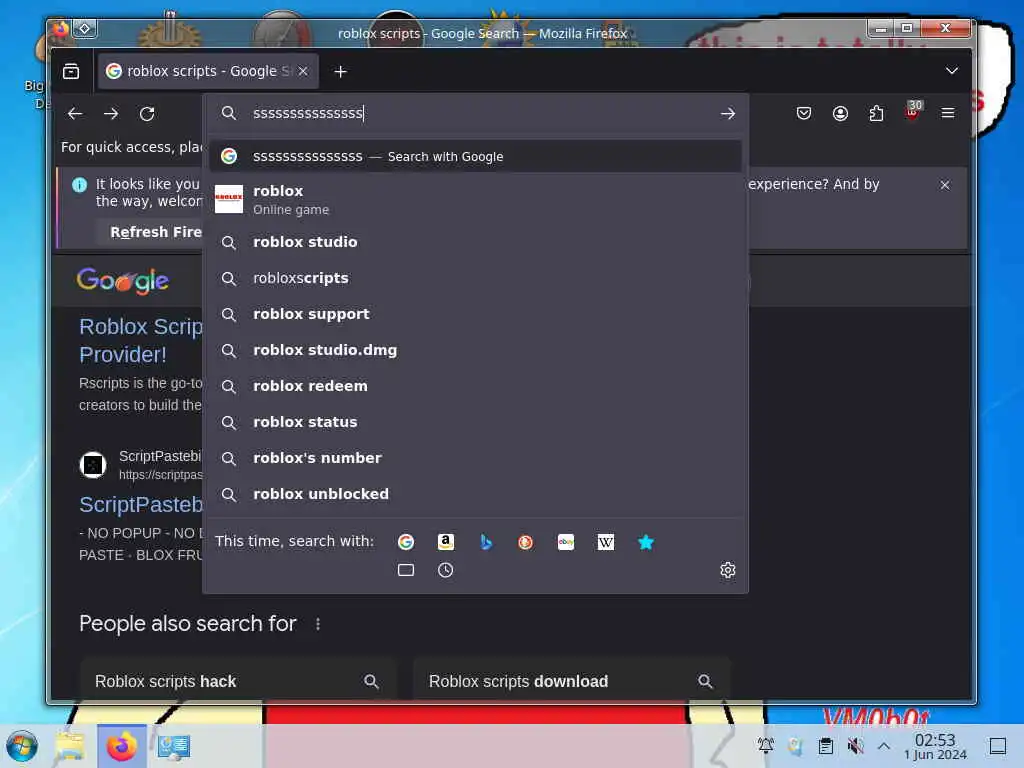Select the roblox unblocked suggestion
Screen dimensions: 1024x768
pyautogui.click(x=475, y=494)
